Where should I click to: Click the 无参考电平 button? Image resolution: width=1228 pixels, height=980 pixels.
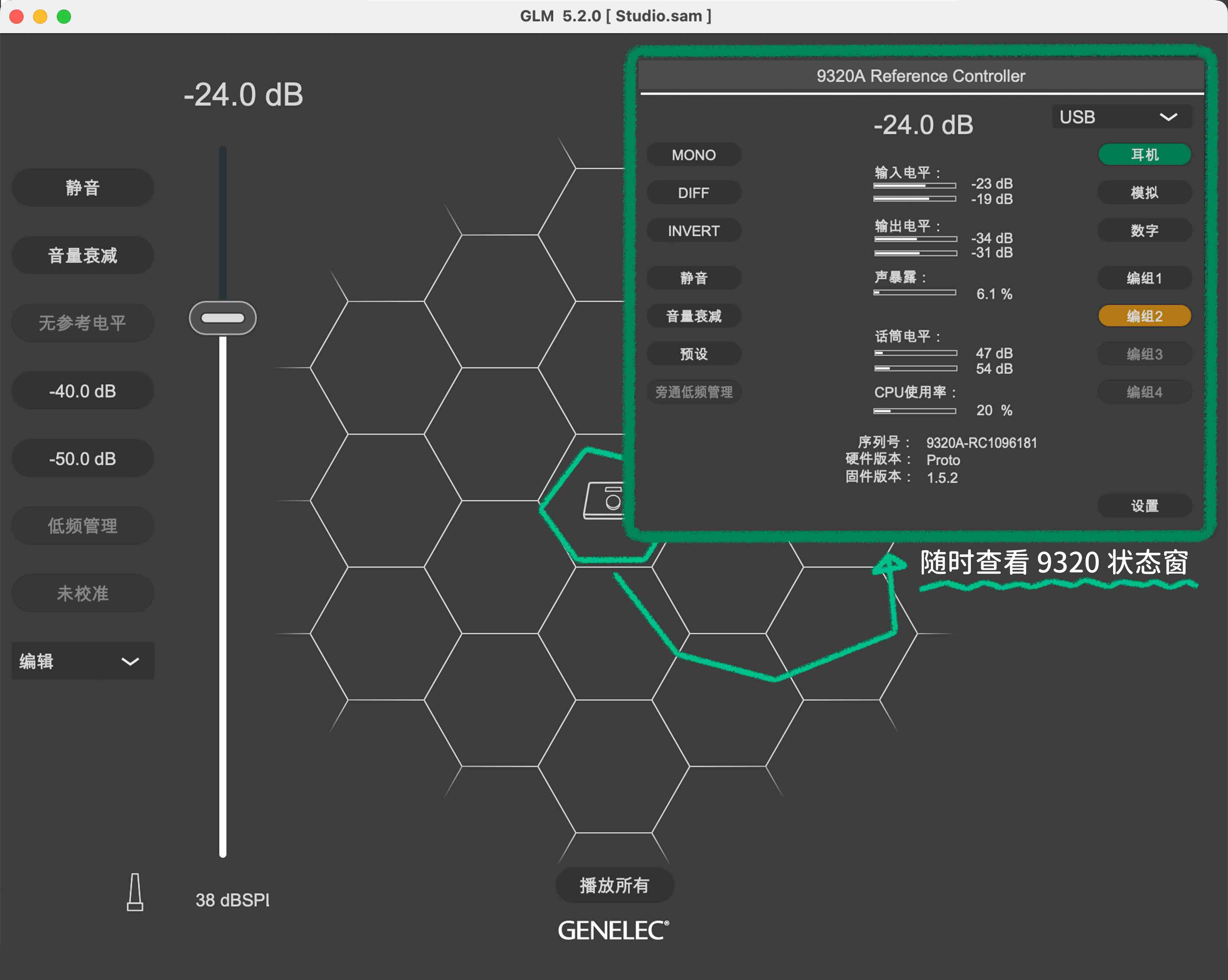point(83,323)
